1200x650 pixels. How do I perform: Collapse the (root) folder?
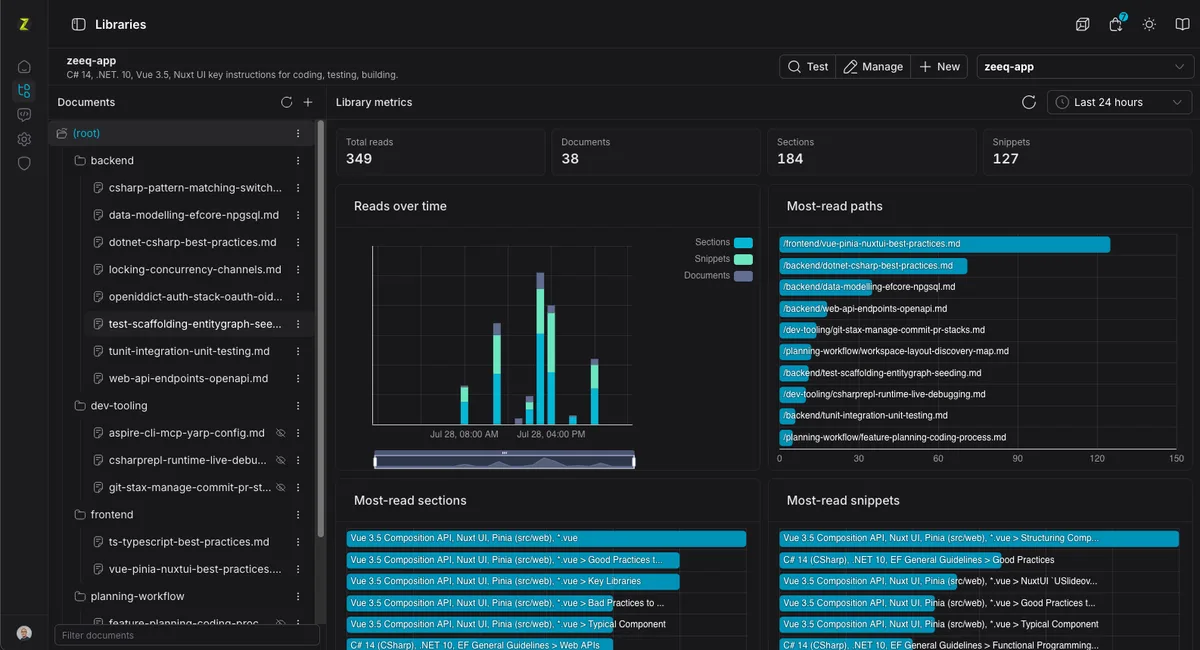[62, 133]
